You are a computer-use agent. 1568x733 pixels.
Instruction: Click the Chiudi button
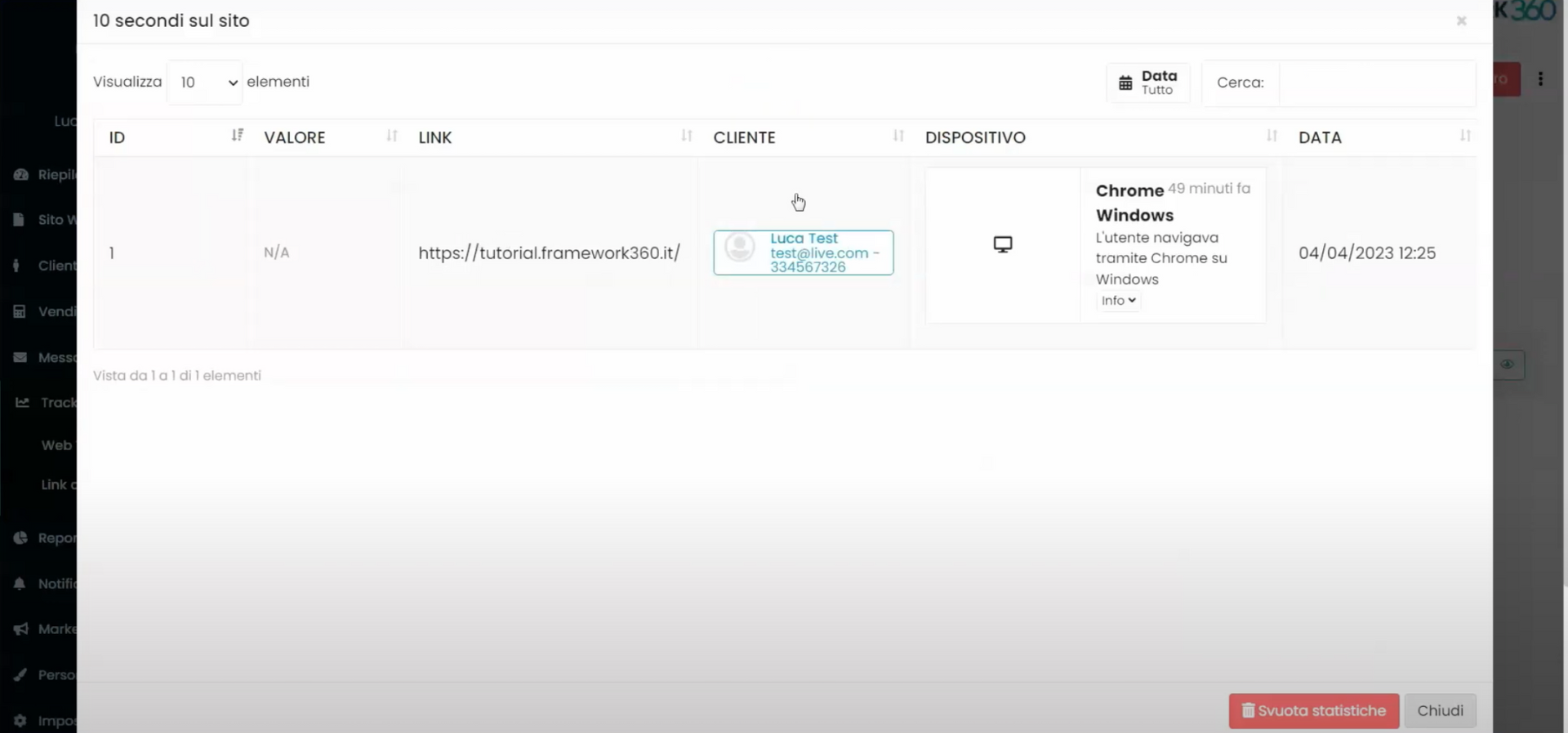[x=1440, y=710]
